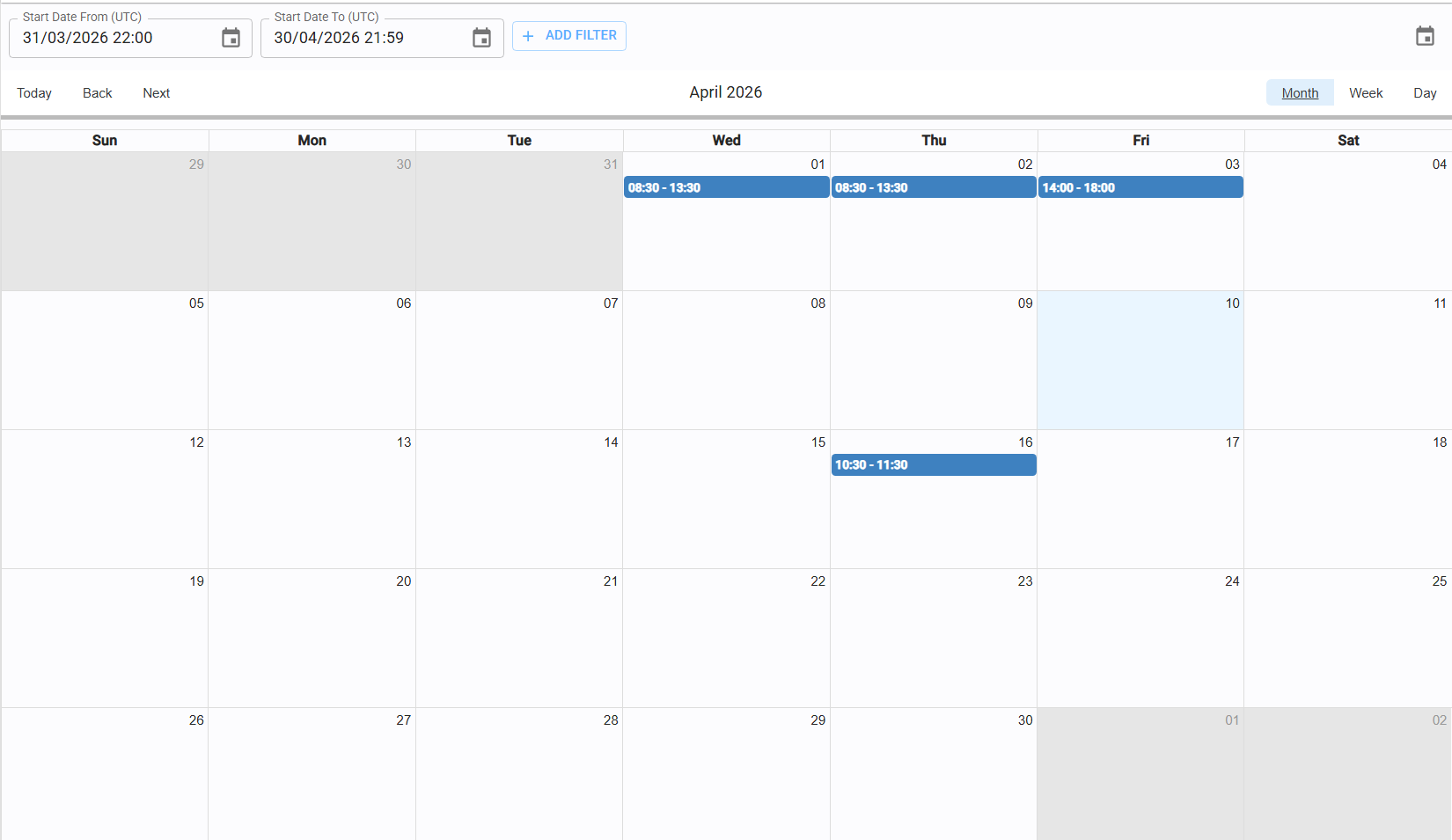The height and width of the screenshot is (840, 1452).
Task: Click the calendar icon at top right
Action: click(1425, 36)
